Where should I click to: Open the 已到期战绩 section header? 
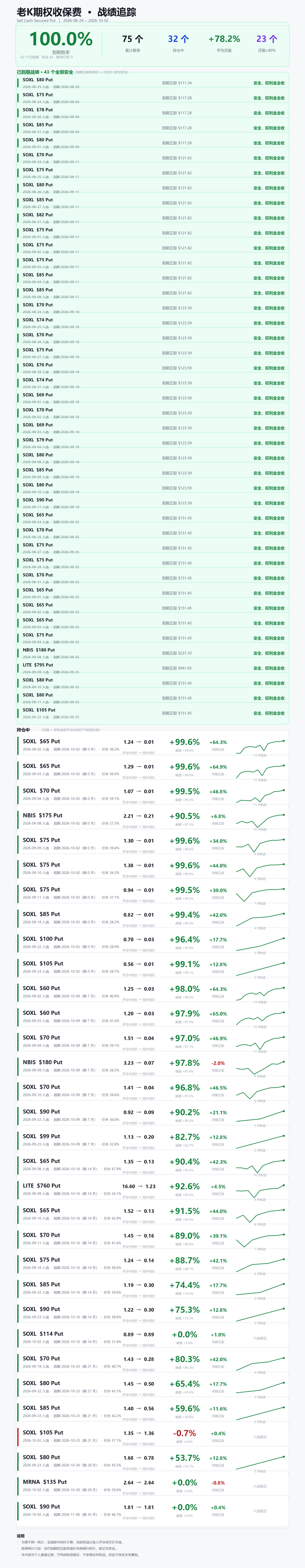[x=45, y=72]
